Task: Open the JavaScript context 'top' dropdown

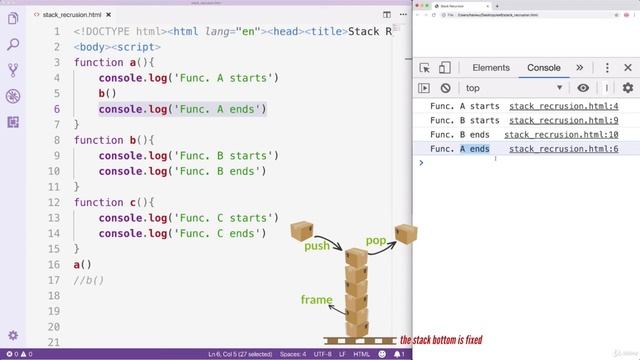Action: [x=514, y=88]
